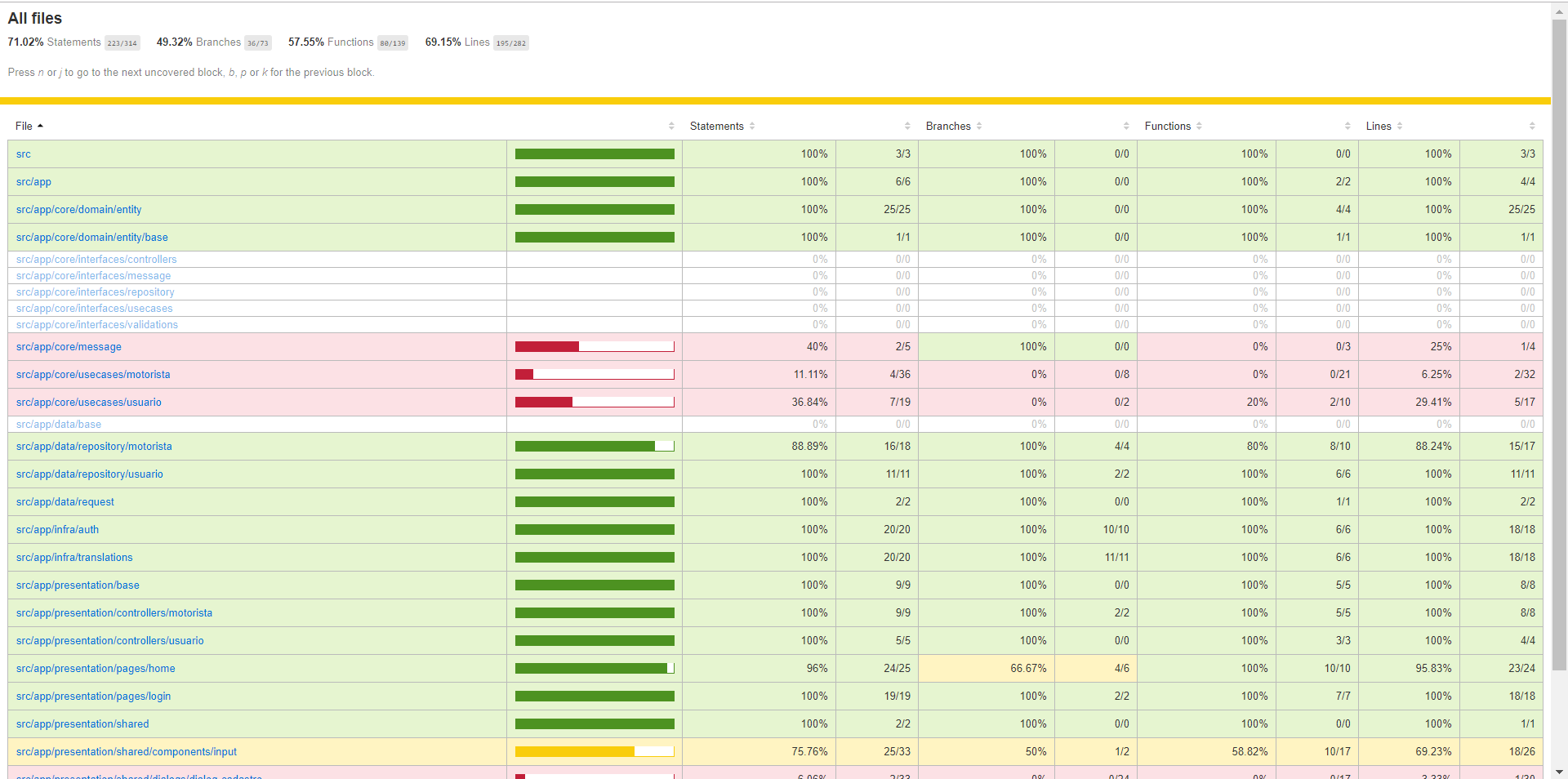The height and width of the screenshot is (779, 1568).
Task: Open src/app/presentation/controllers/usuario link
Action: tap(110, 640)
